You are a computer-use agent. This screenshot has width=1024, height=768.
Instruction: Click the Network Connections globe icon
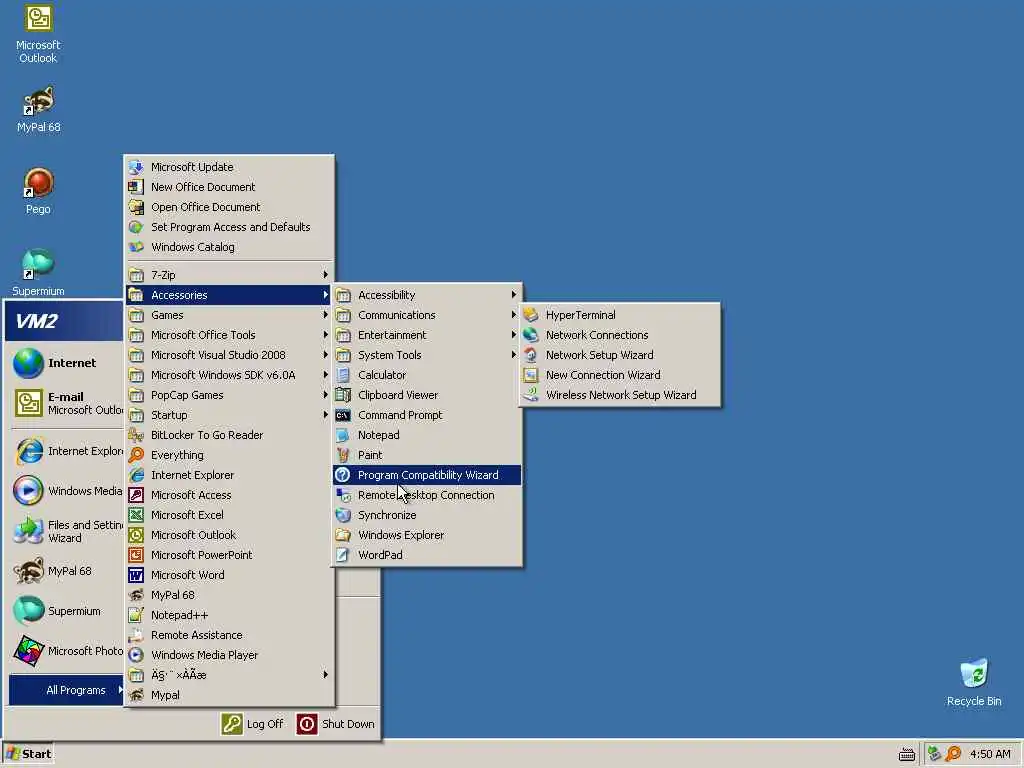click(531, 335)
